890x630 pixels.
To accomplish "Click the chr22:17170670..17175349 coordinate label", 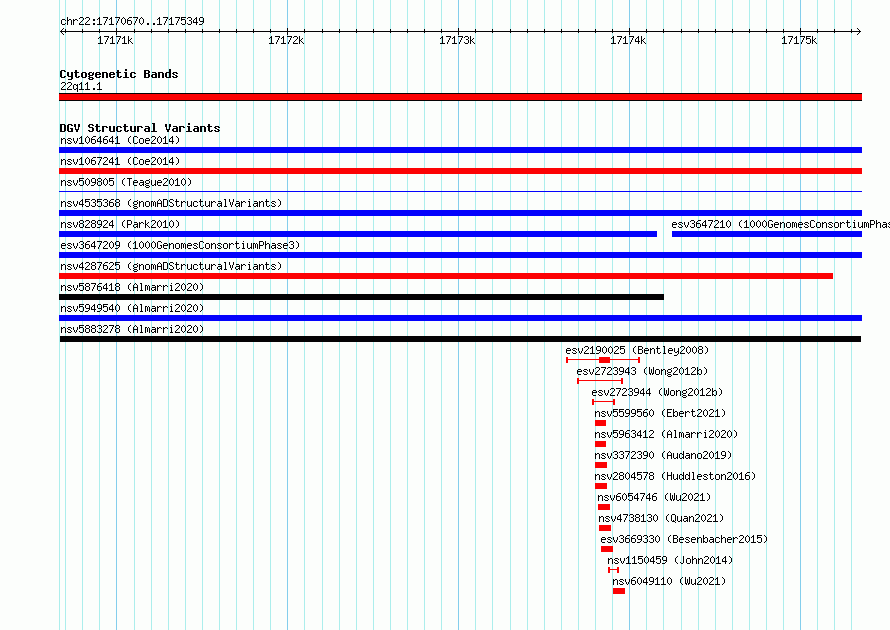I will coord(132,21).
